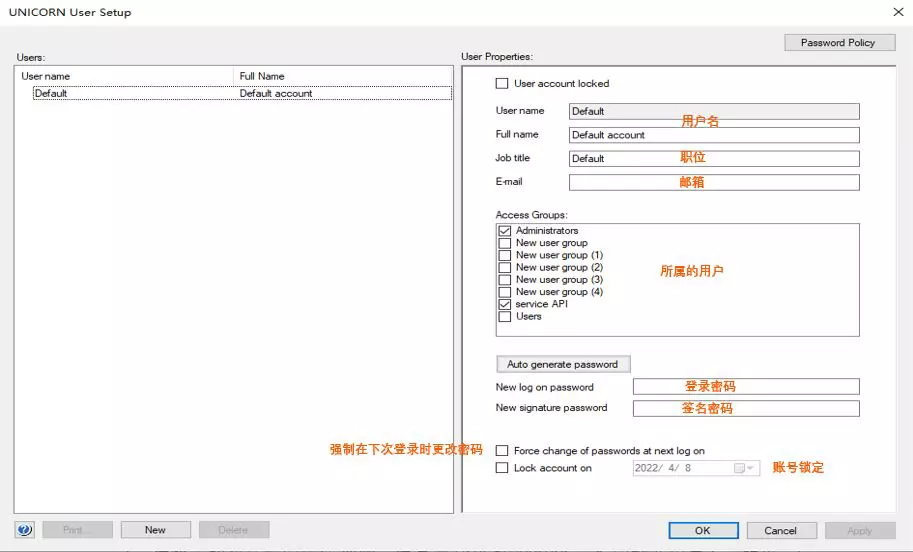
Task: Click New to create a user
Action: tap(155, 530)
